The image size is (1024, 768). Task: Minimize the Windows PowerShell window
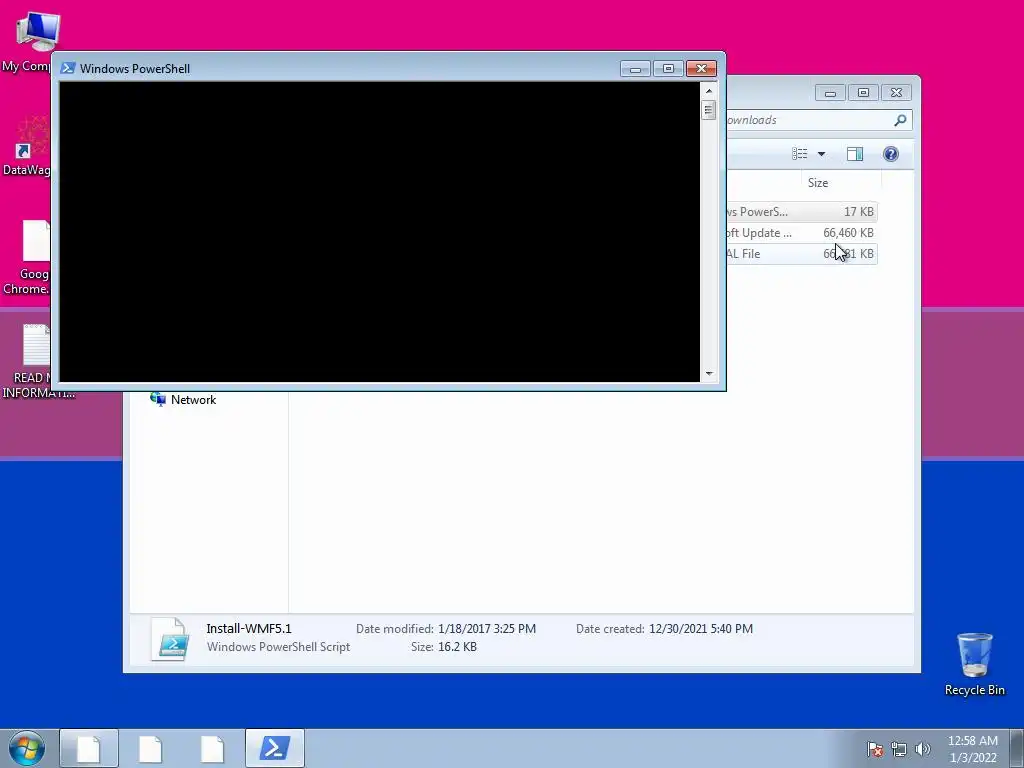point(635,69)
